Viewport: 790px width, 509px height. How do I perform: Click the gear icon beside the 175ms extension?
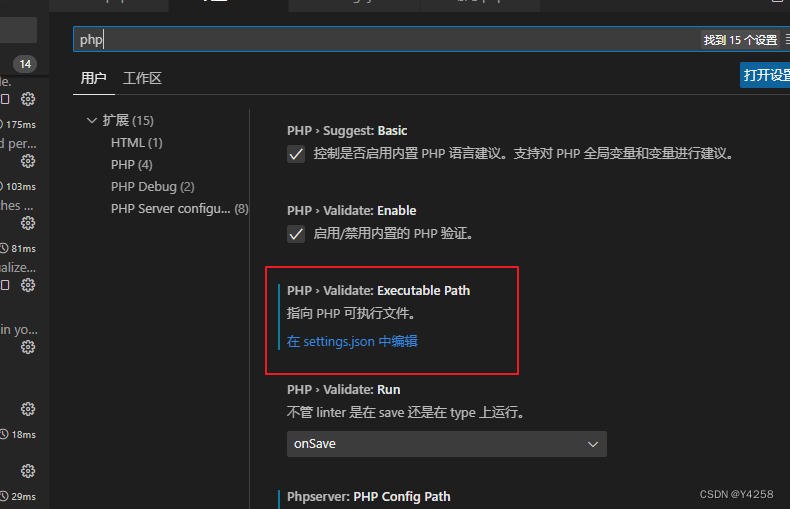tap(28, 99)
